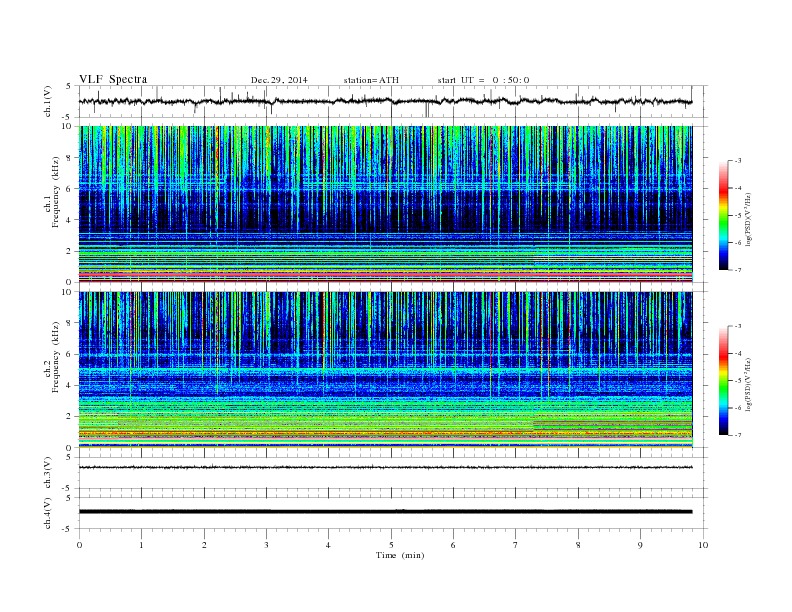
Task: Click the ch.1 voltage waveform trace
Action: point(385,101)
